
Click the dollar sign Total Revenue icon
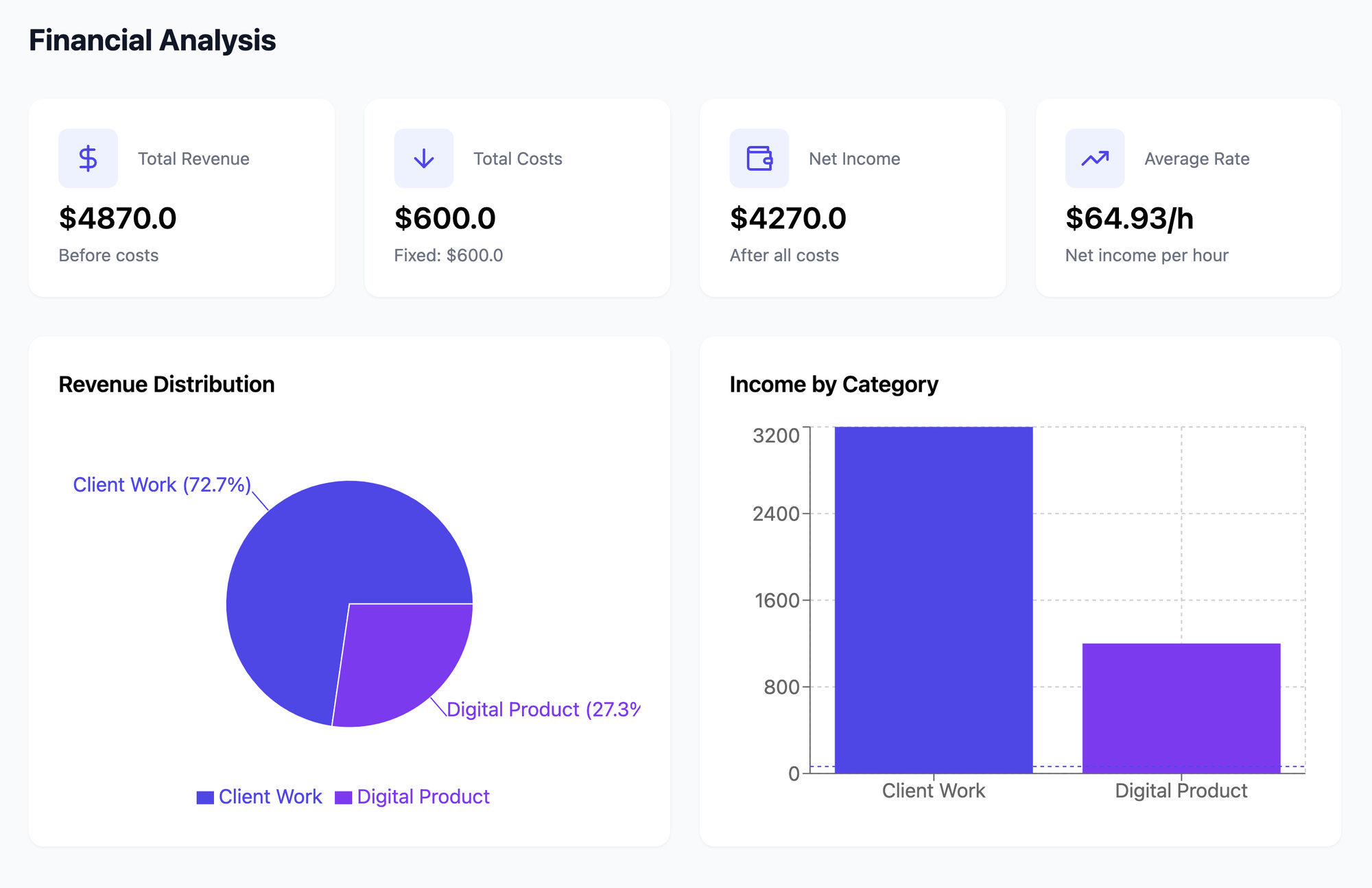click(x=88, y=158)
